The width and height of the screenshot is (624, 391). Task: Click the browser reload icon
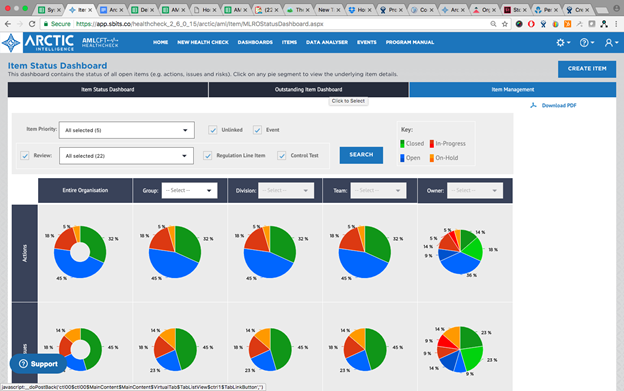tap(32, 24)
